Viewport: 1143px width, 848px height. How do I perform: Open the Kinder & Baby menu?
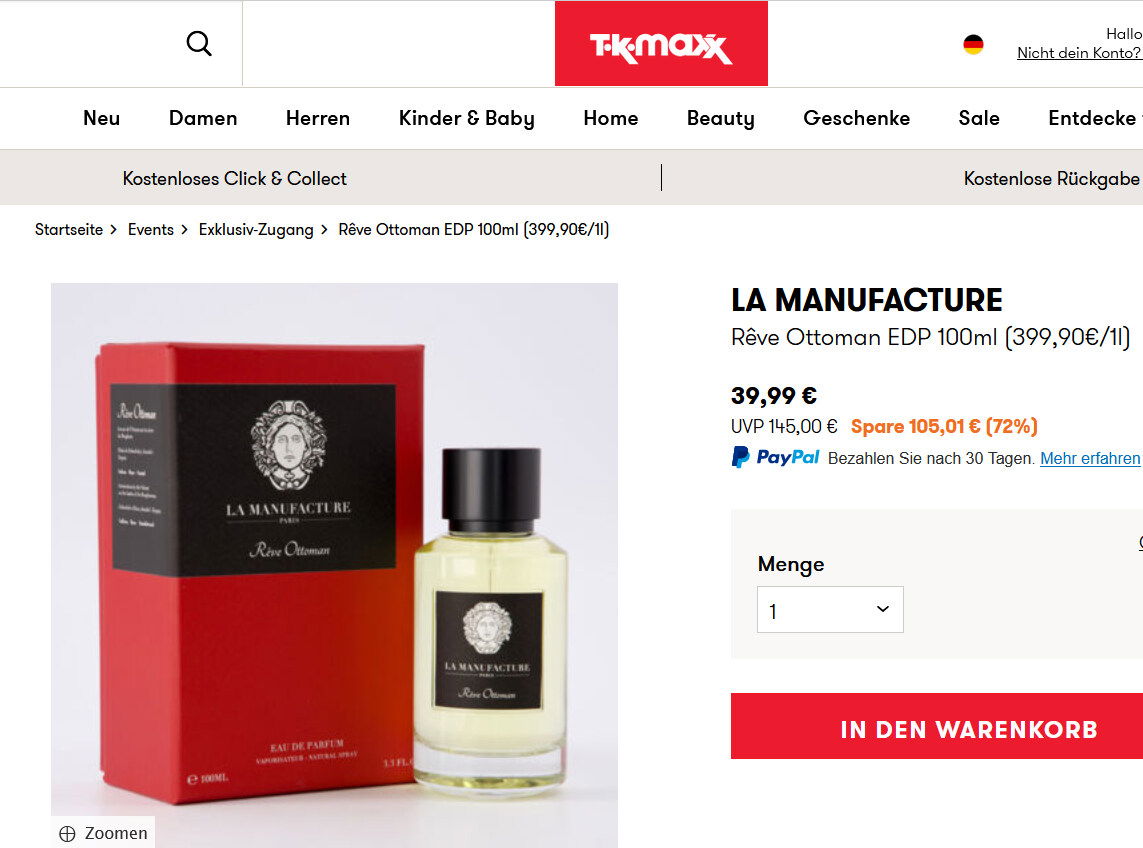tap(467, 118)
